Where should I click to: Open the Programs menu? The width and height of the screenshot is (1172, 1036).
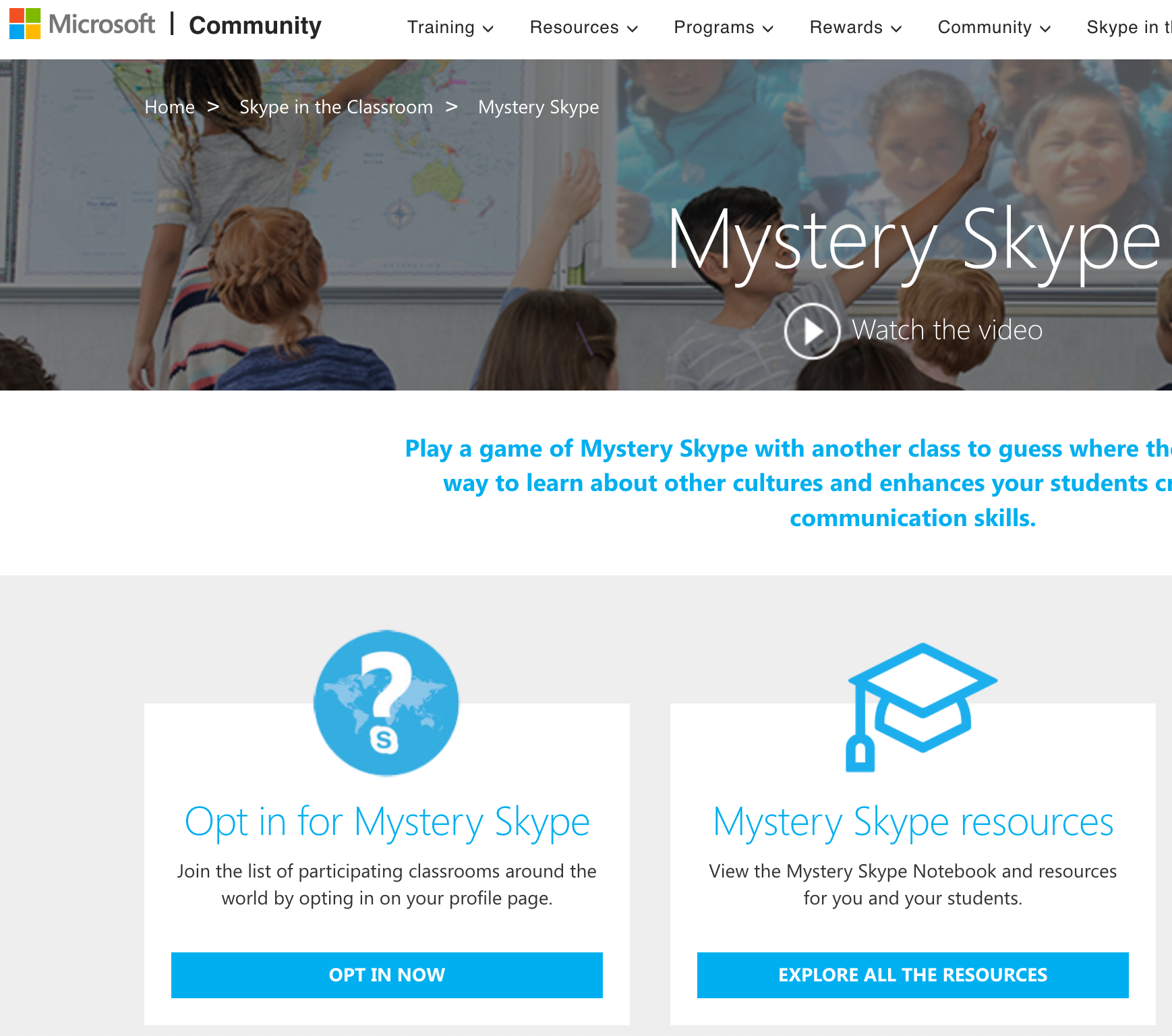[724, 27]
